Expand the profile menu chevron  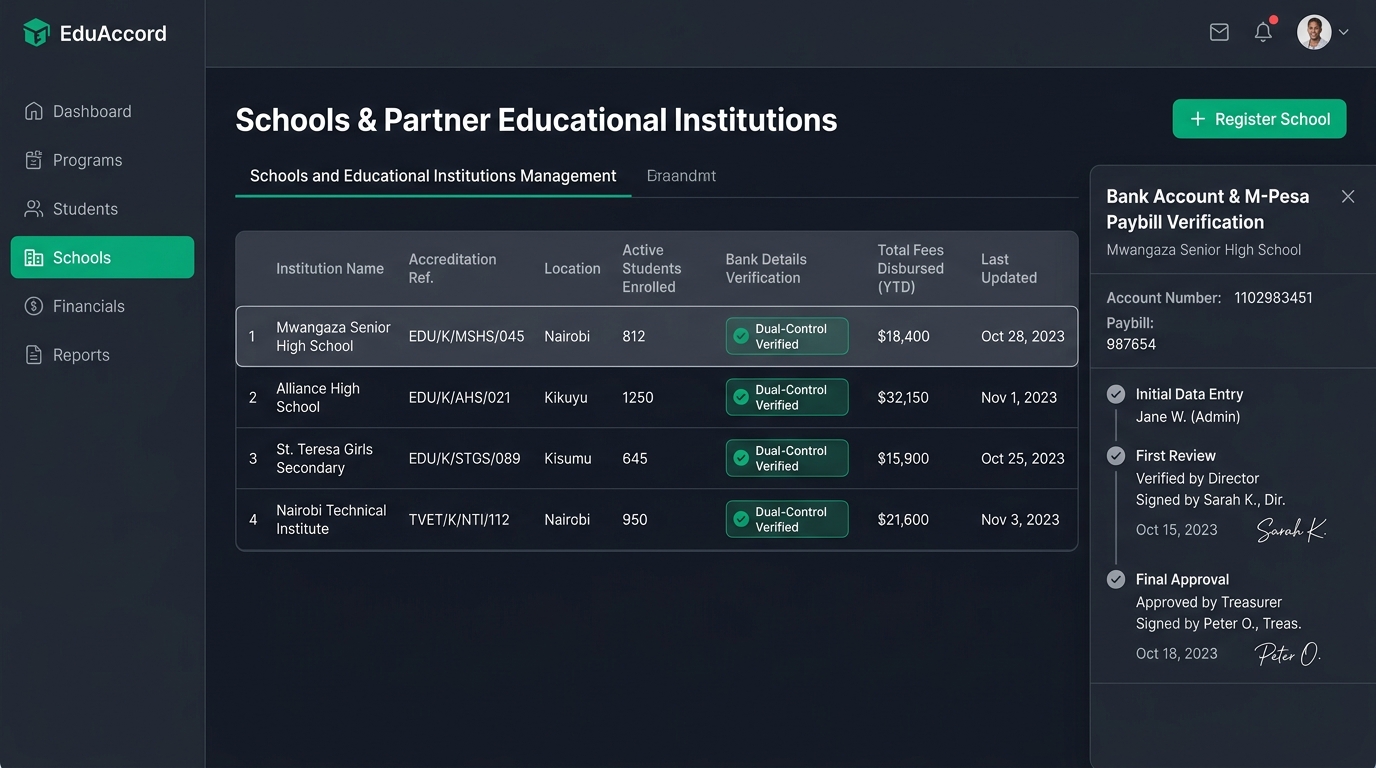[1343, 32]
